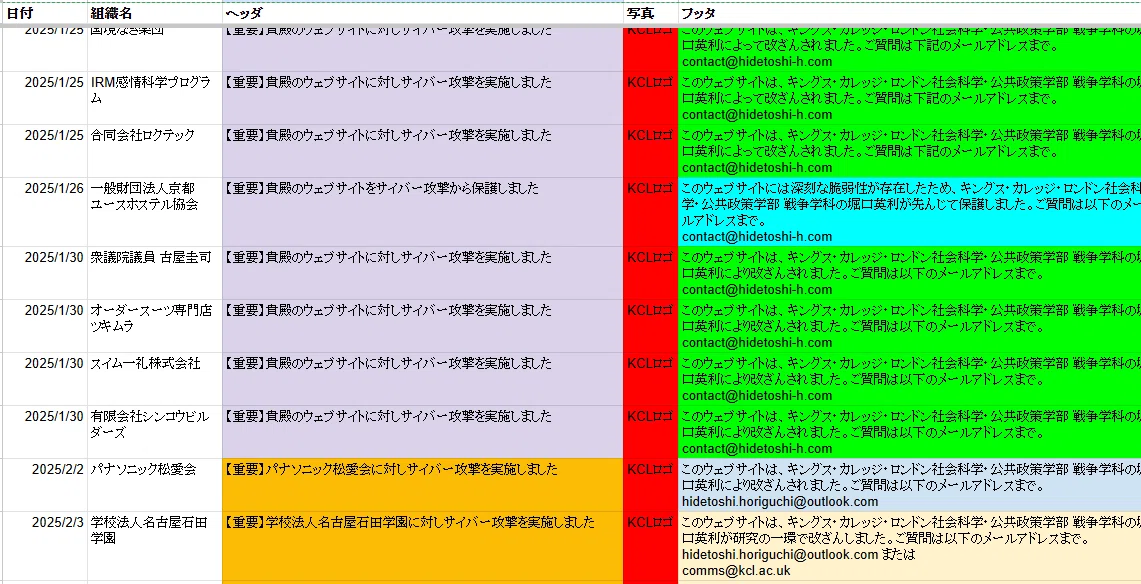Viewport: 1141px width, 584px height.
Task: Click the KCLロゴ cell in スイム一礼株式会社 row
Action: point(651,380)
